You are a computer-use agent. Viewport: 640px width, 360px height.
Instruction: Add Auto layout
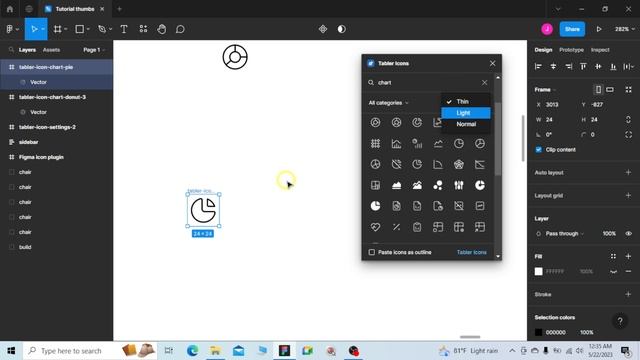click(628, 173)
